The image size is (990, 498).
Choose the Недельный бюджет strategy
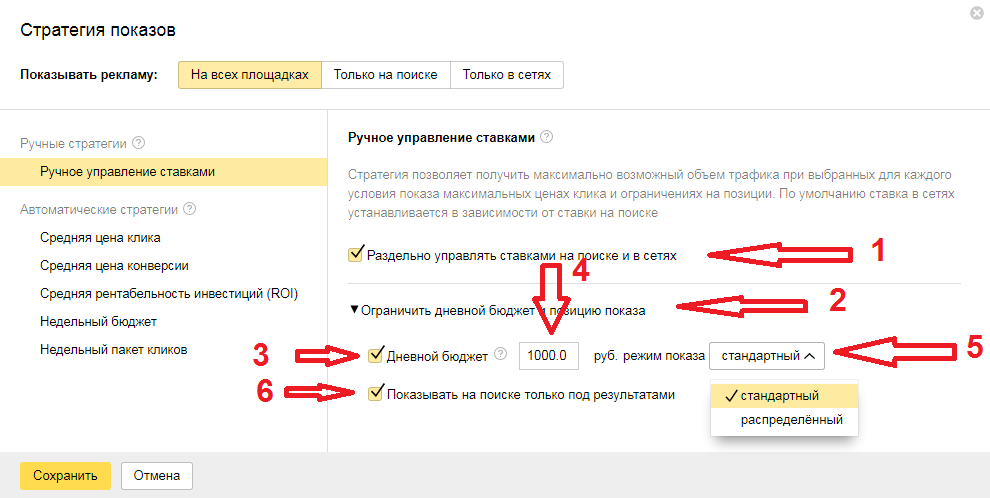coord(98,321)
